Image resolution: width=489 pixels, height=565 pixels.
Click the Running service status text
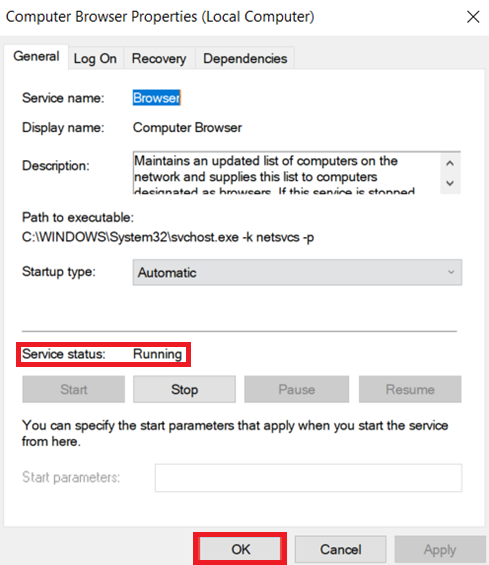pyautogui.click(x=157, y=354)
